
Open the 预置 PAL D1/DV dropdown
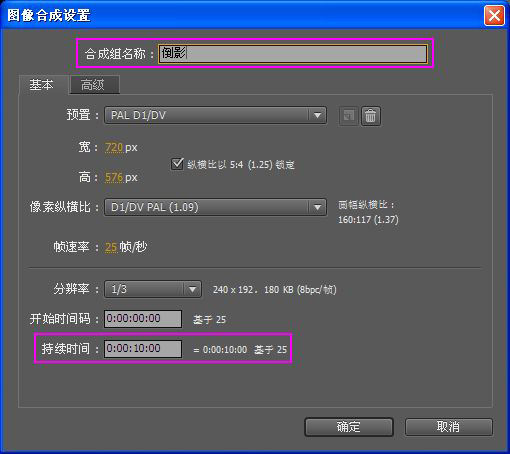(x=215, y=115)
